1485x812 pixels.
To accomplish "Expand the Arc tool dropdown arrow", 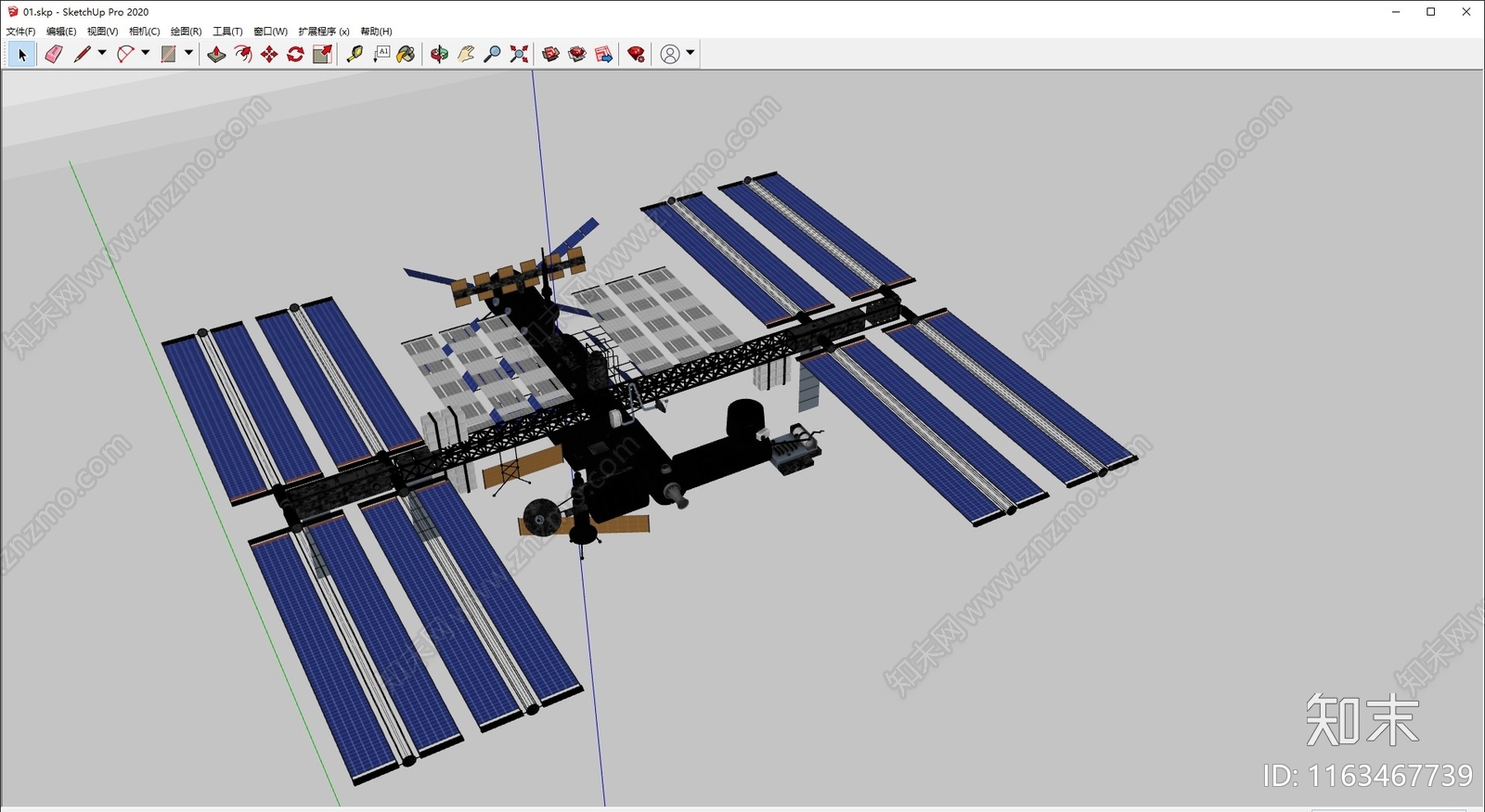I will [145, 53].
